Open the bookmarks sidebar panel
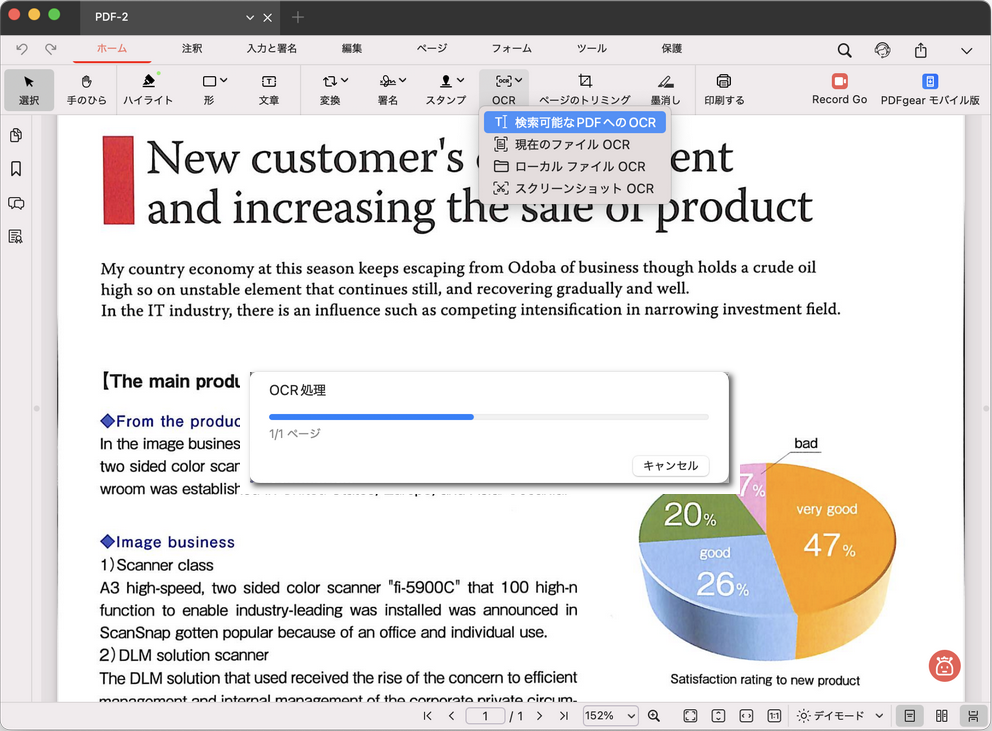The width and height of the screenshot is (992, 731). coord(16,169)
